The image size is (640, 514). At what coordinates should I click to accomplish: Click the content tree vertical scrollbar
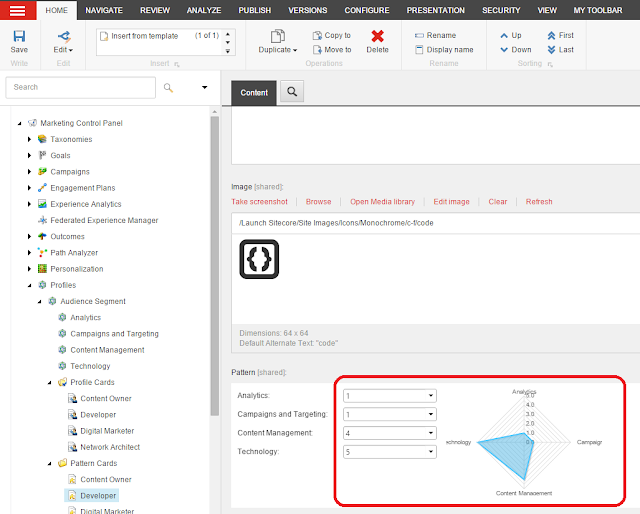pyautogui.click(x=215, y=265)
